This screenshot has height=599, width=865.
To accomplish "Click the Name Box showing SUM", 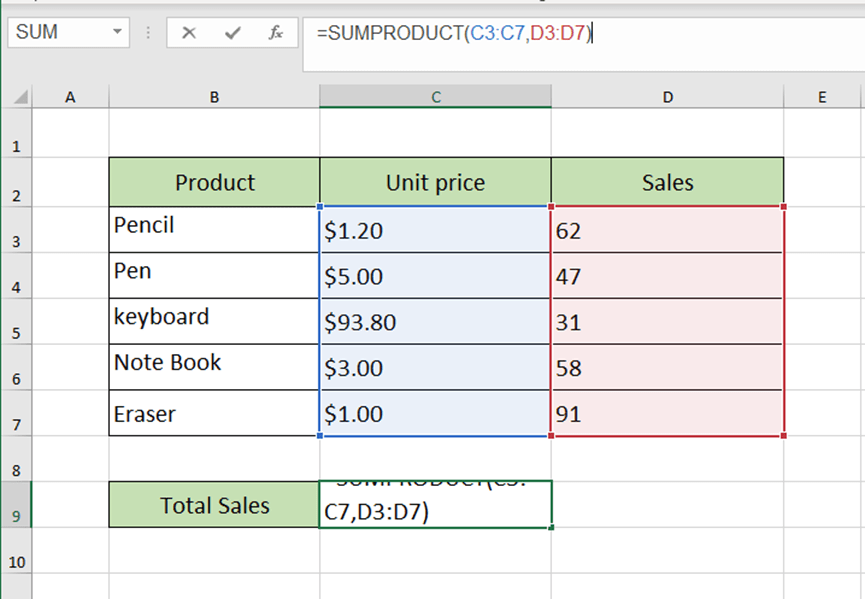I will 68,32.
